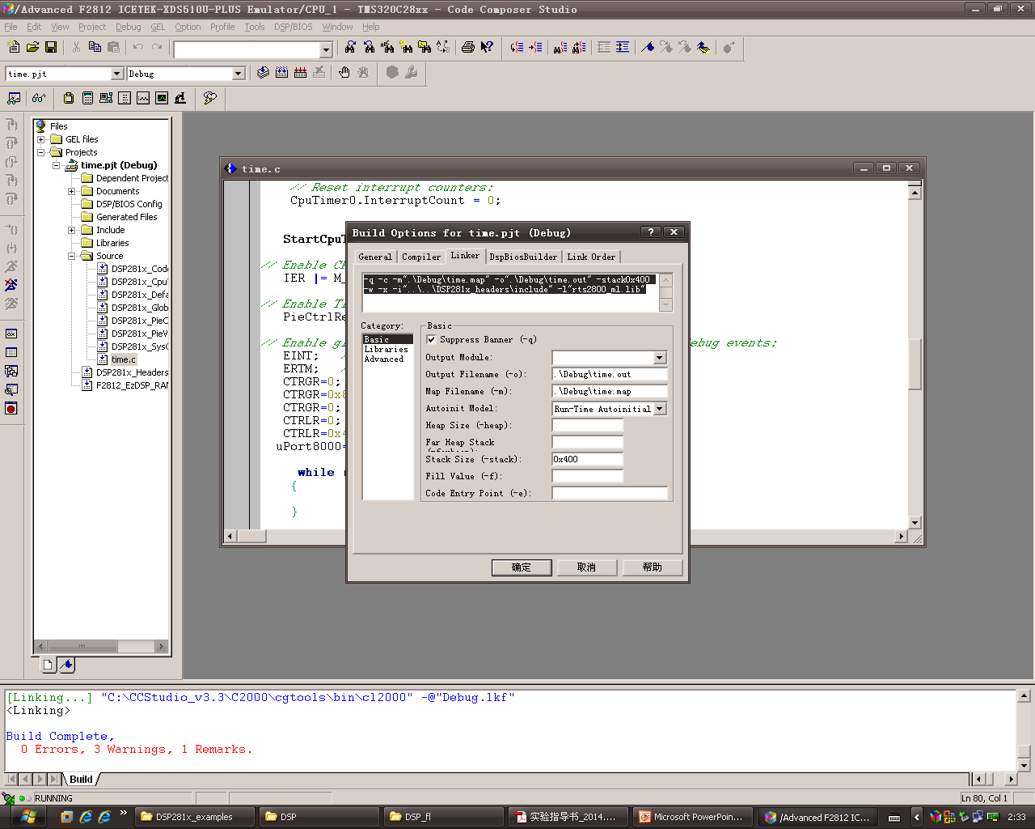Image resolution: width=1035 pixels, height=829 pixels.
Task: Expand the GEL files tree node
Action: pyautogui.click(x=41, y=139)
